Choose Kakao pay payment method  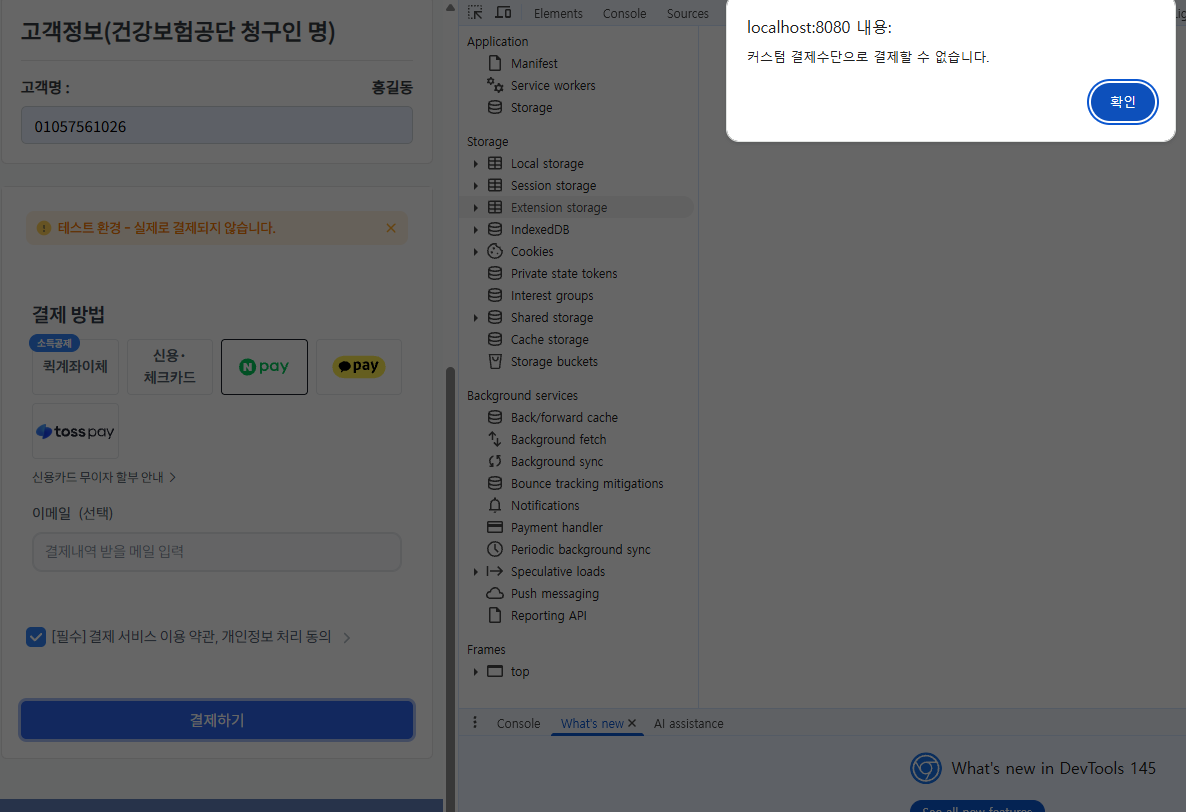(x=359, y=367)
